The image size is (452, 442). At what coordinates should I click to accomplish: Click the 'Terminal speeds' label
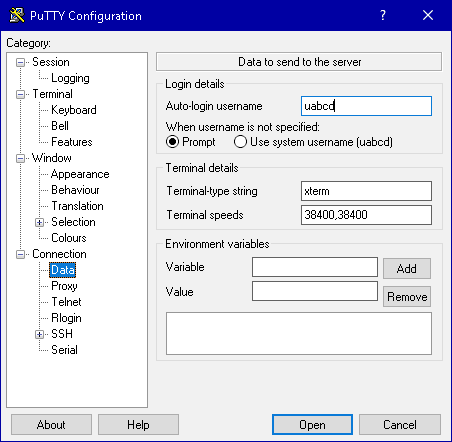click(205, 215)
